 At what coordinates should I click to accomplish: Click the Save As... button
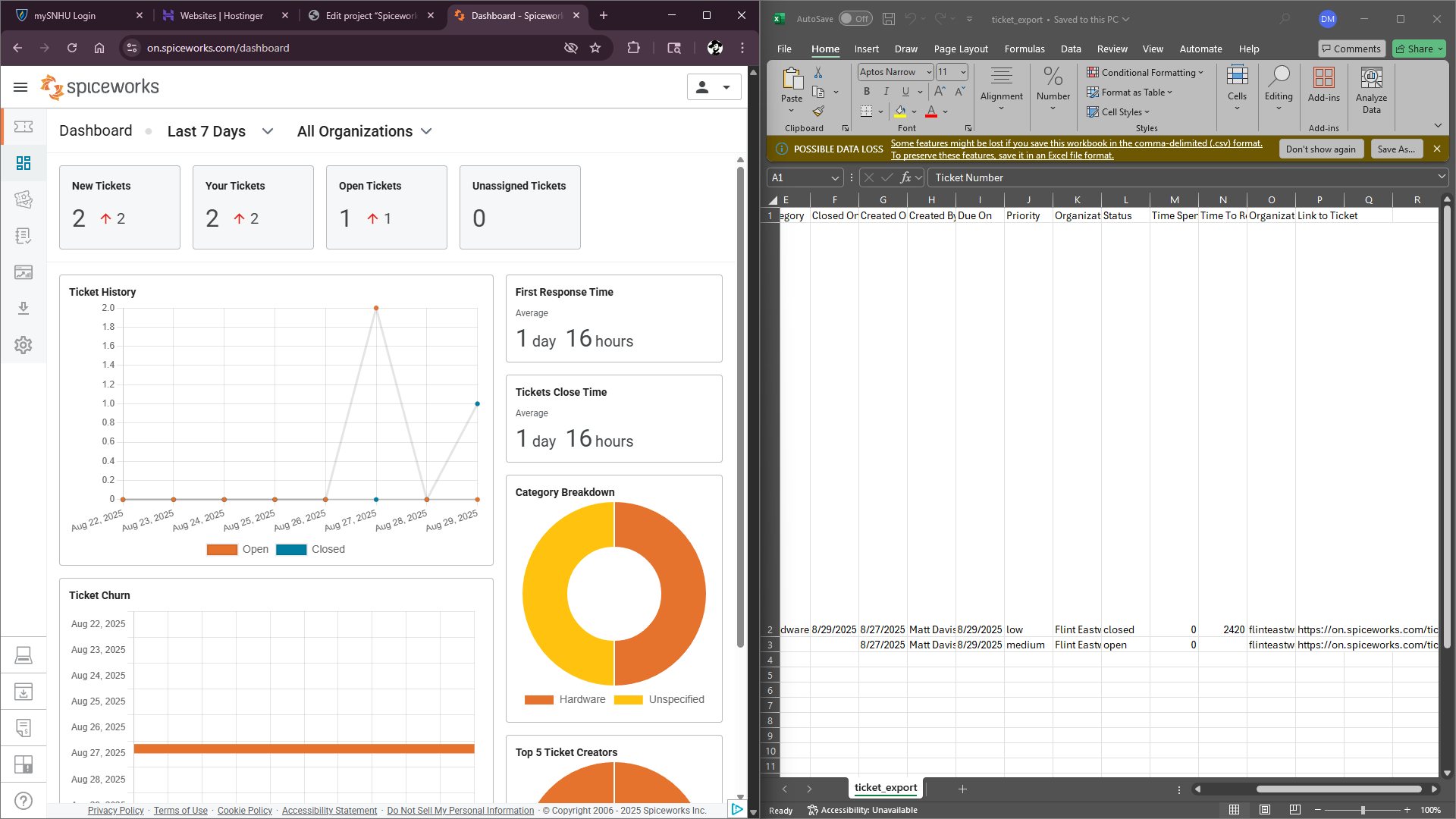pyautogui.click(x=1395, y=149)
